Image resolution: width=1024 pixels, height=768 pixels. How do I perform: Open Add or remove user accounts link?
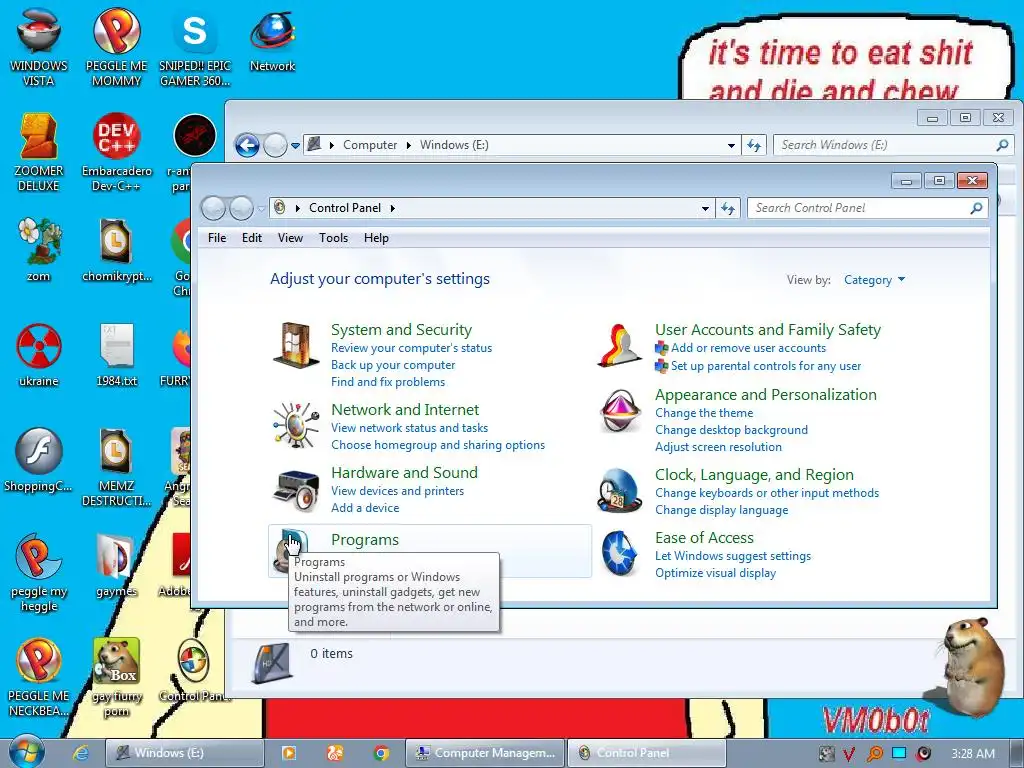[x=748, y=348]
